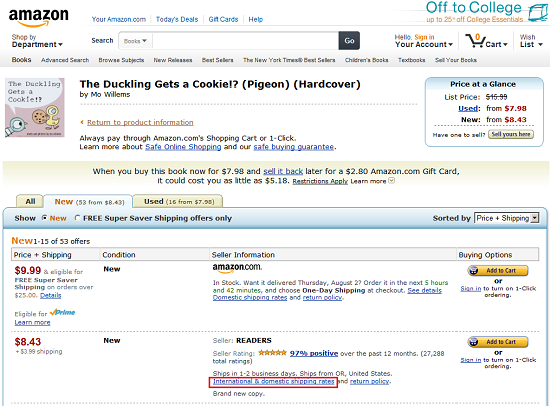Click Sign in for 1-Click on READERS offer
The height and width of the screenshot is (406, 550).
point(471,360)
